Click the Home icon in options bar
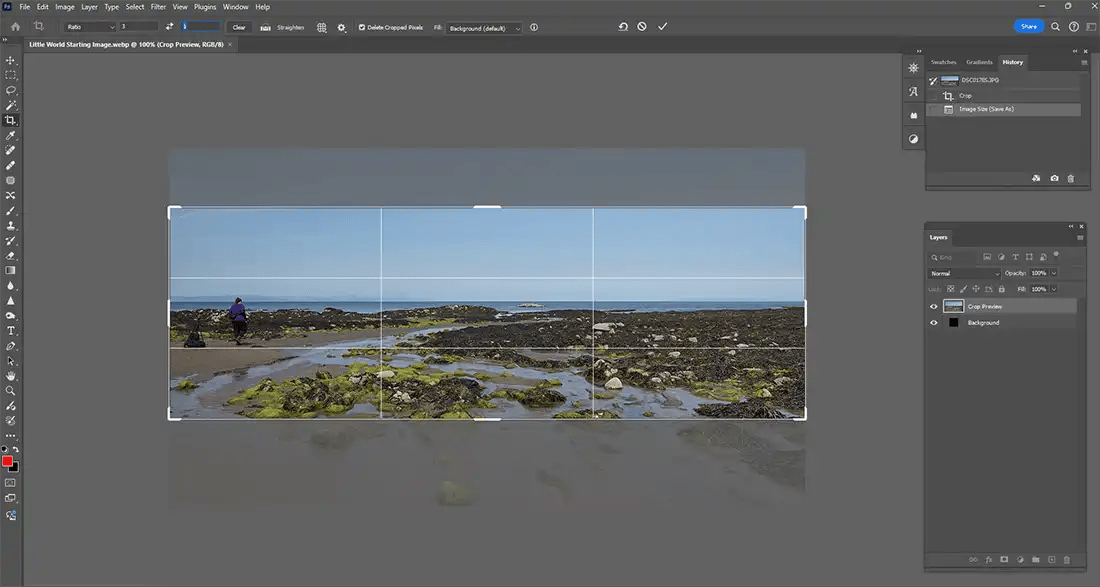 pos(15,27)
